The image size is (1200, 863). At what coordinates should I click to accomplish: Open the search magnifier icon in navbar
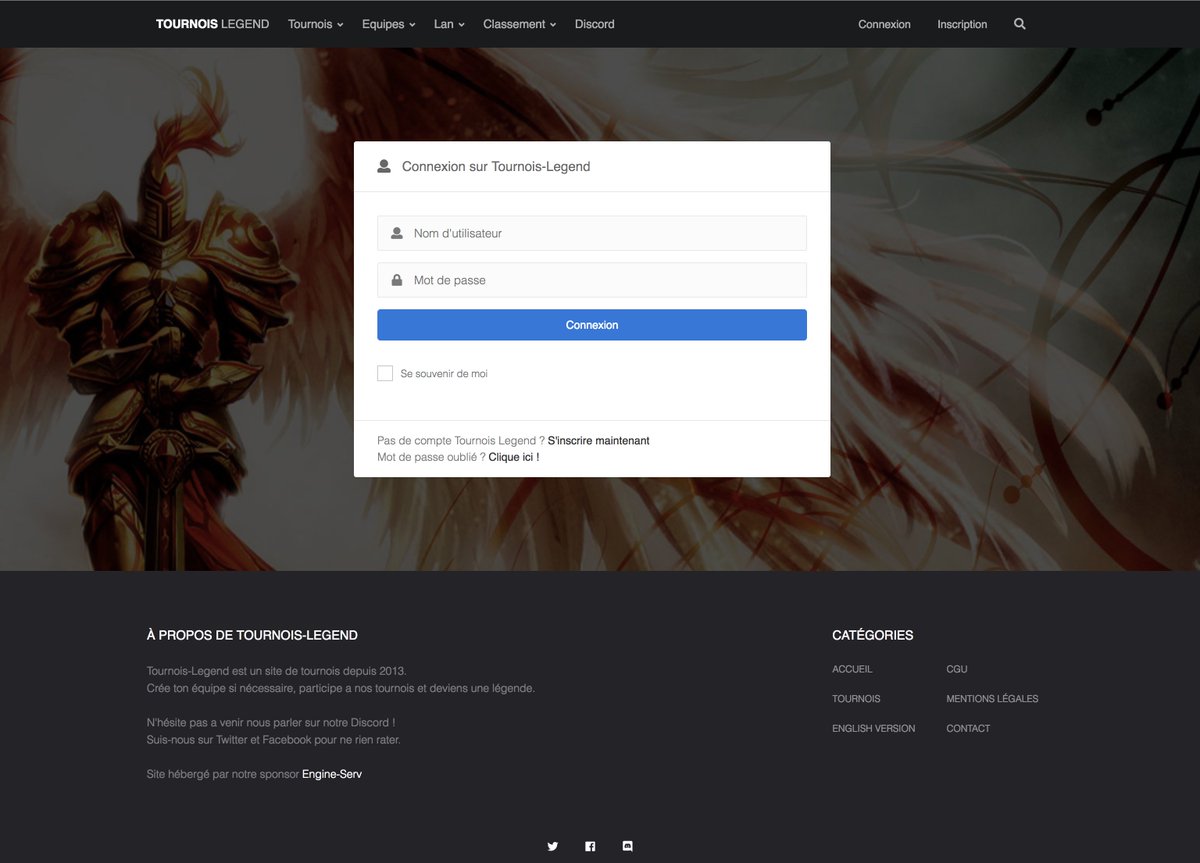tap(1020, 24)
